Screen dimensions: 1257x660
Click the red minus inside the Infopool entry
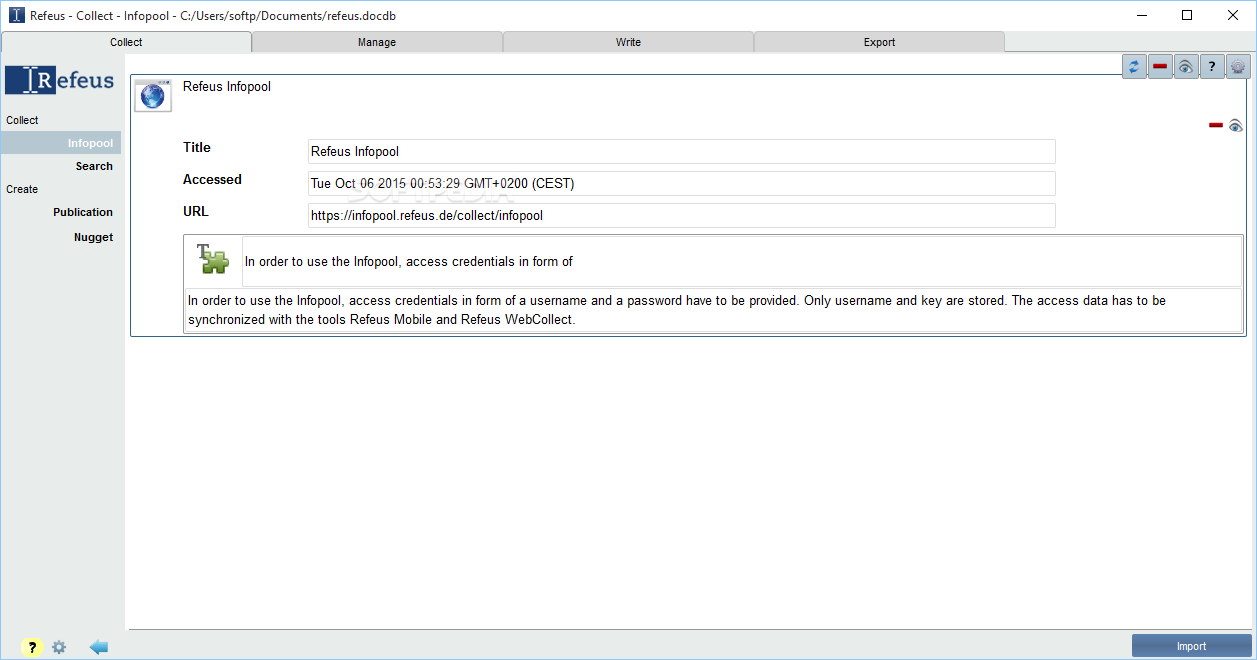(x=1216, y=125)
